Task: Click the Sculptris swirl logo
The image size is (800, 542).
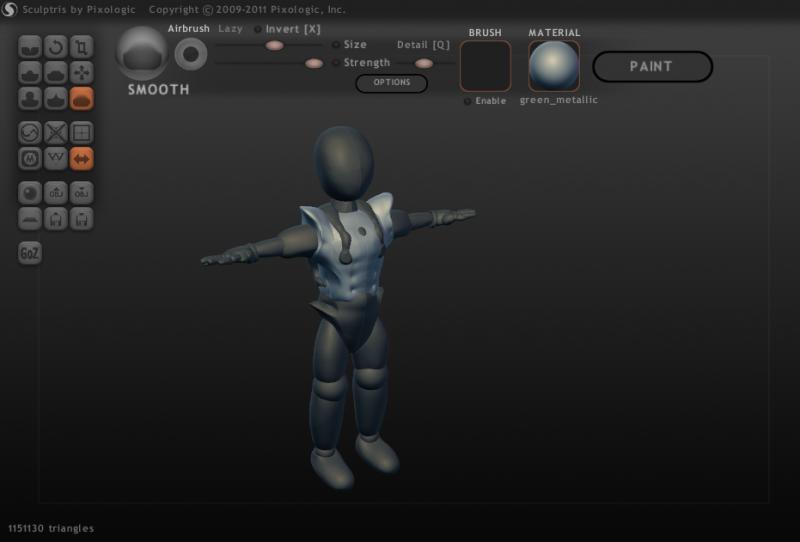Action: (x=9, y=9)
